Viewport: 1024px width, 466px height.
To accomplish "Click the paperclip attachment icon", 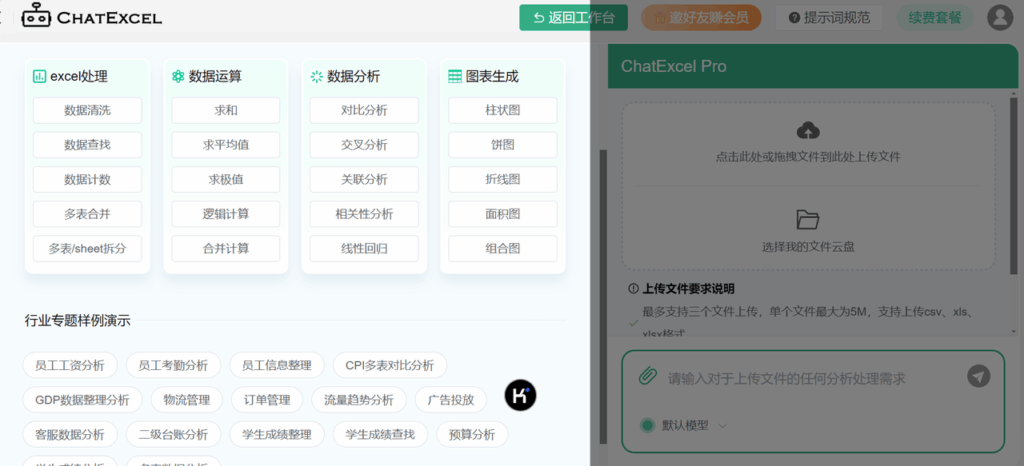I will pos(647,376).
